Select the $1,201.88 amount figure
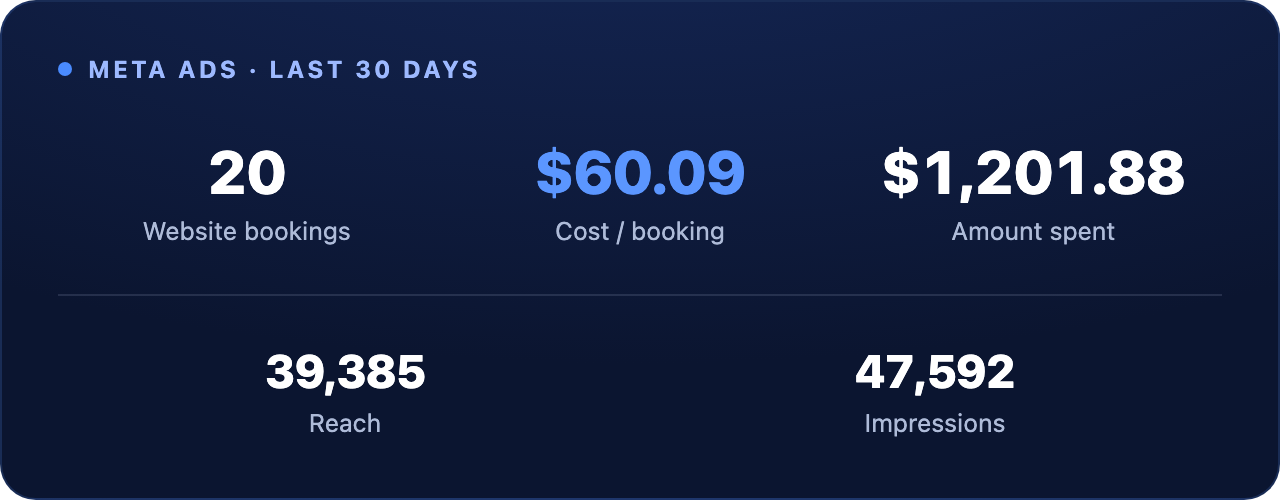This screenshot has width=1280, height=500. coord(1033,174)
